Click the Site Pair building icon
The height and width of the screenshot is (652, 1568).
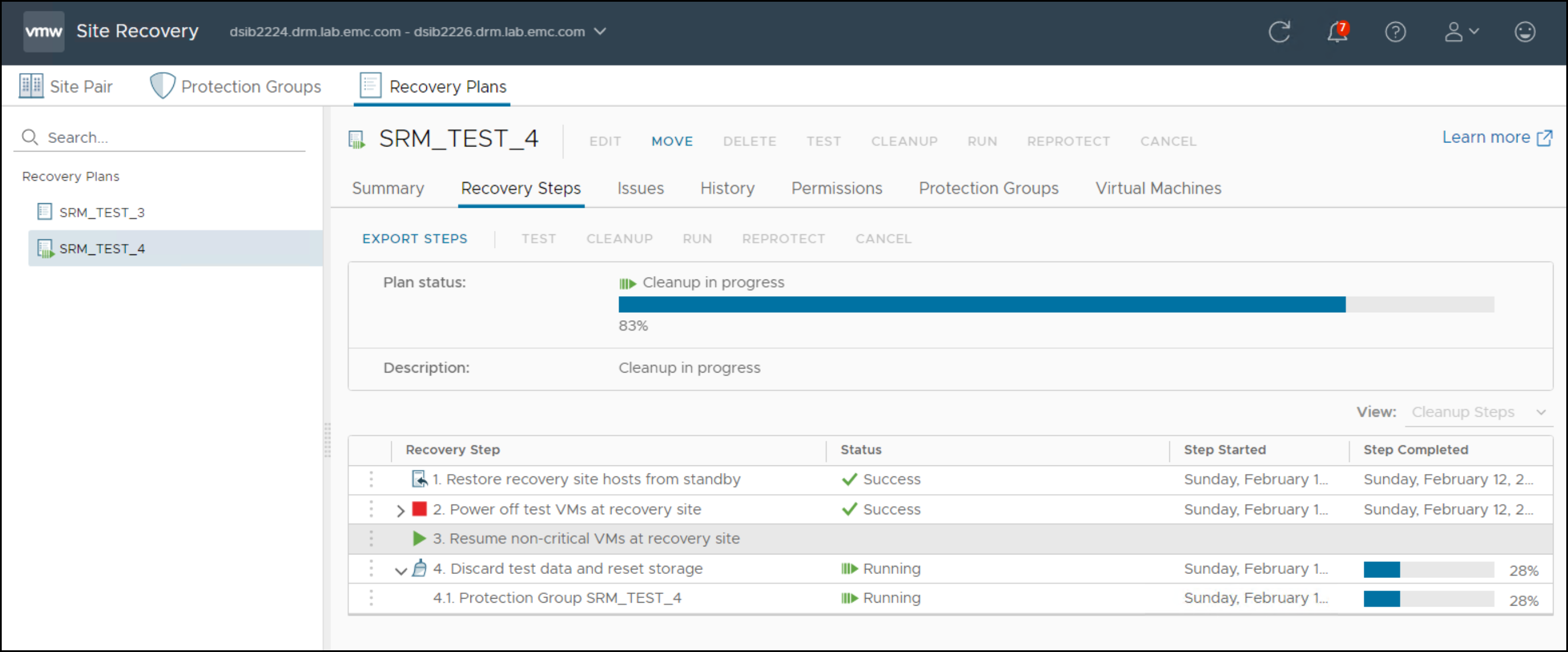31,86
